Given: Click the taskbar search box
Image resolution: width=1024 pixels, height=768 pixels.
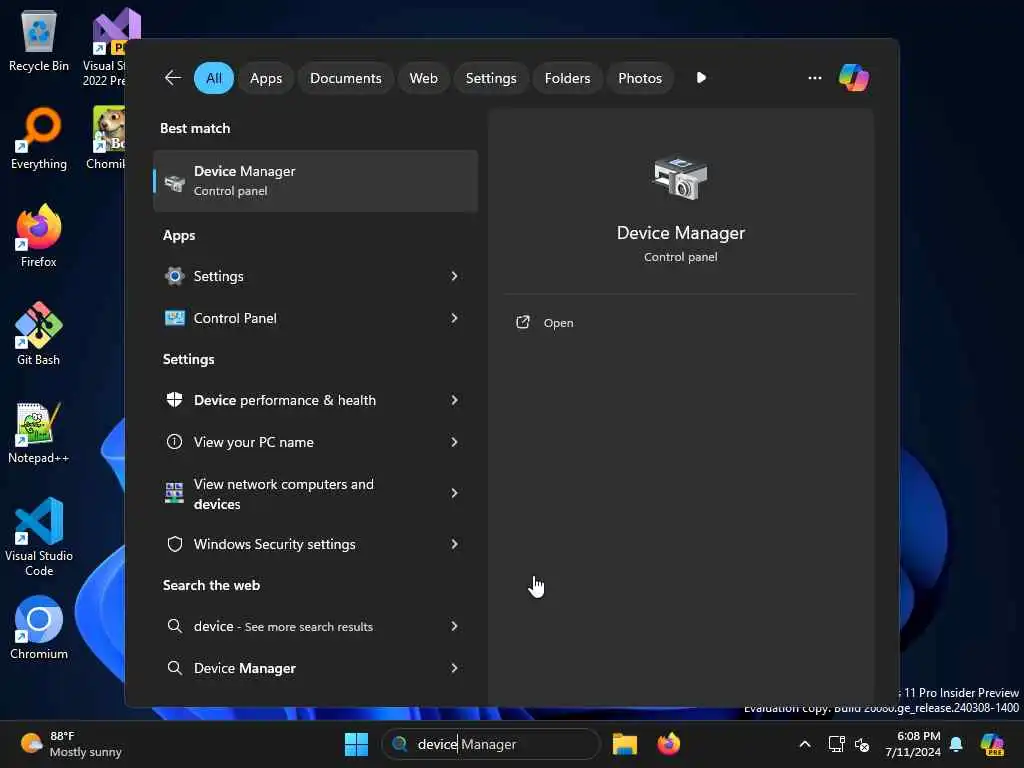Looking at the screenshot, I should (x=490, y=744).
